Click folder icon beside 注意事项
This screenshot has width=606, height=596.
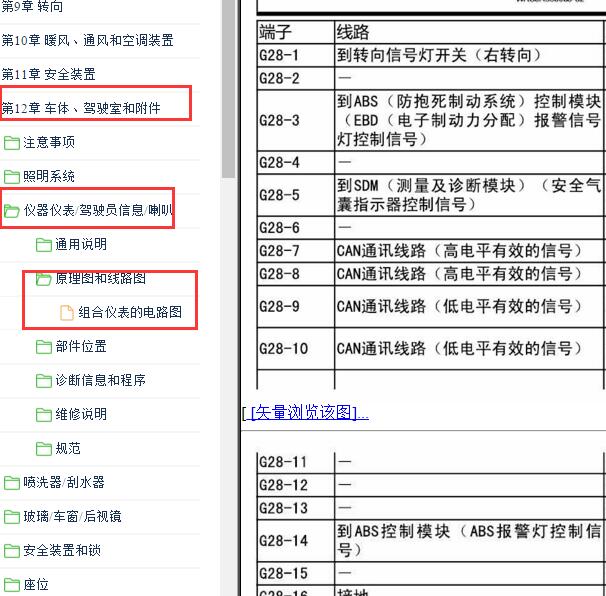12,143
